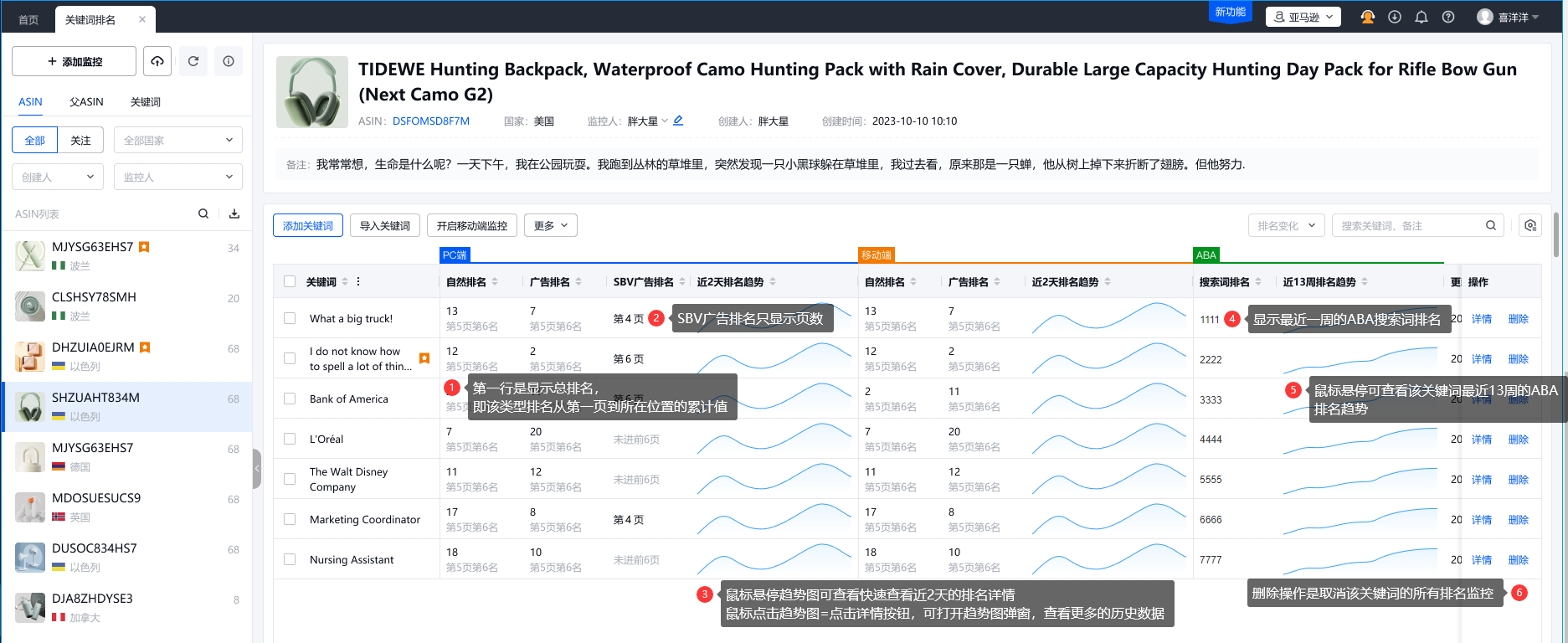This screenshot has height=643, width=1568.
Task: Select the 关注 filter toggle
Action: tap(80, 140)
